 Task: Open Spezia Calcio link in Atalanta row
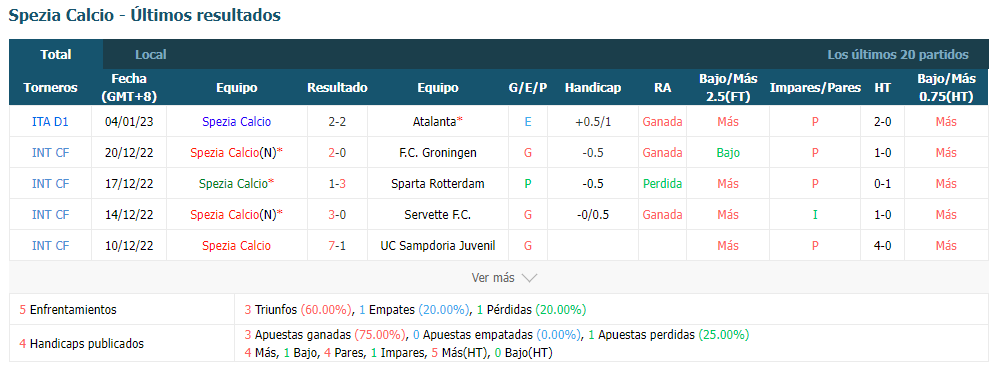pos(236,122)
